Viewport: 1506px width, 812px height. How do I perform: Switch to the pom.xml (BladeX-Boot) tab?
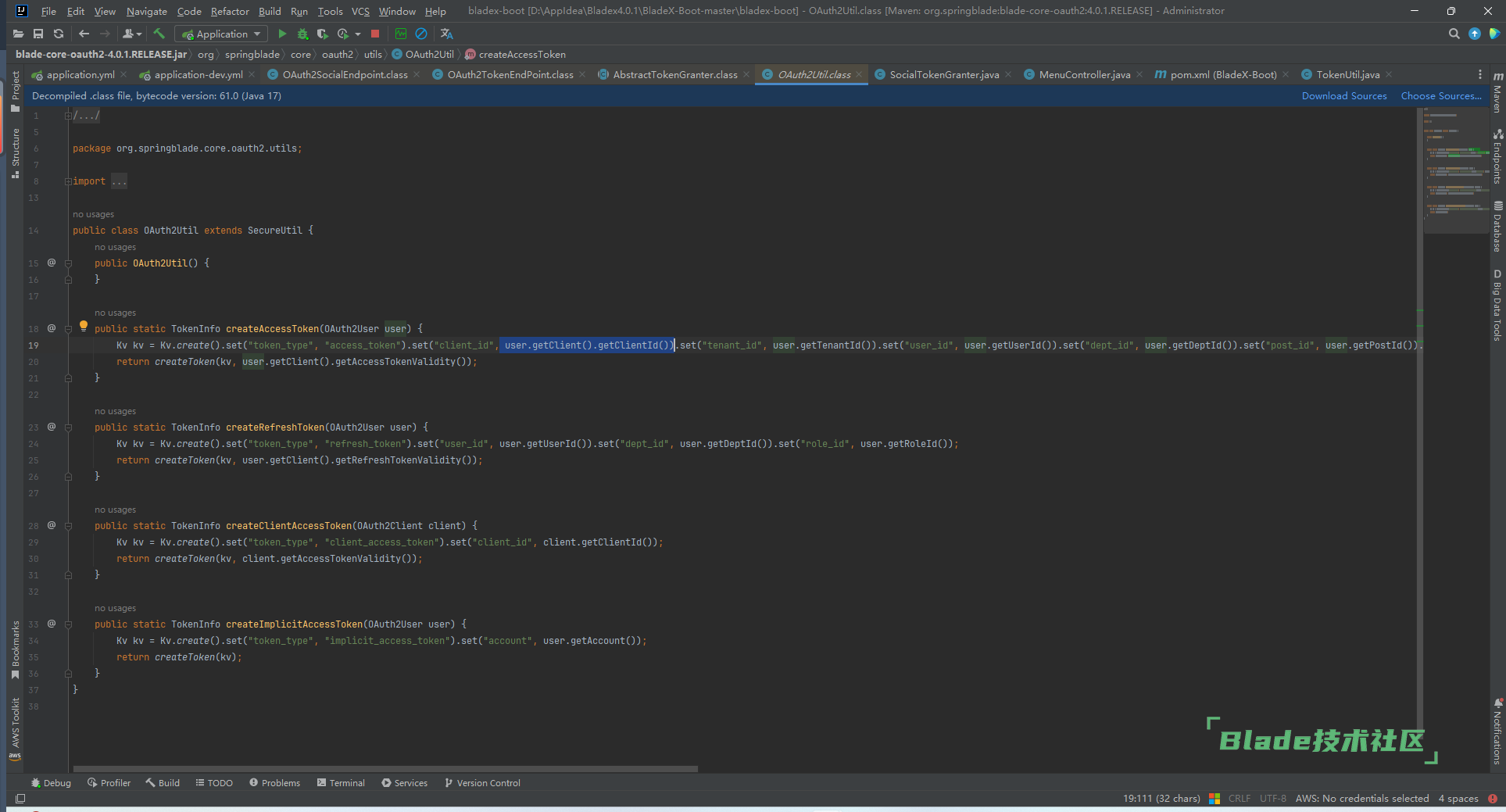(1223, 74)
